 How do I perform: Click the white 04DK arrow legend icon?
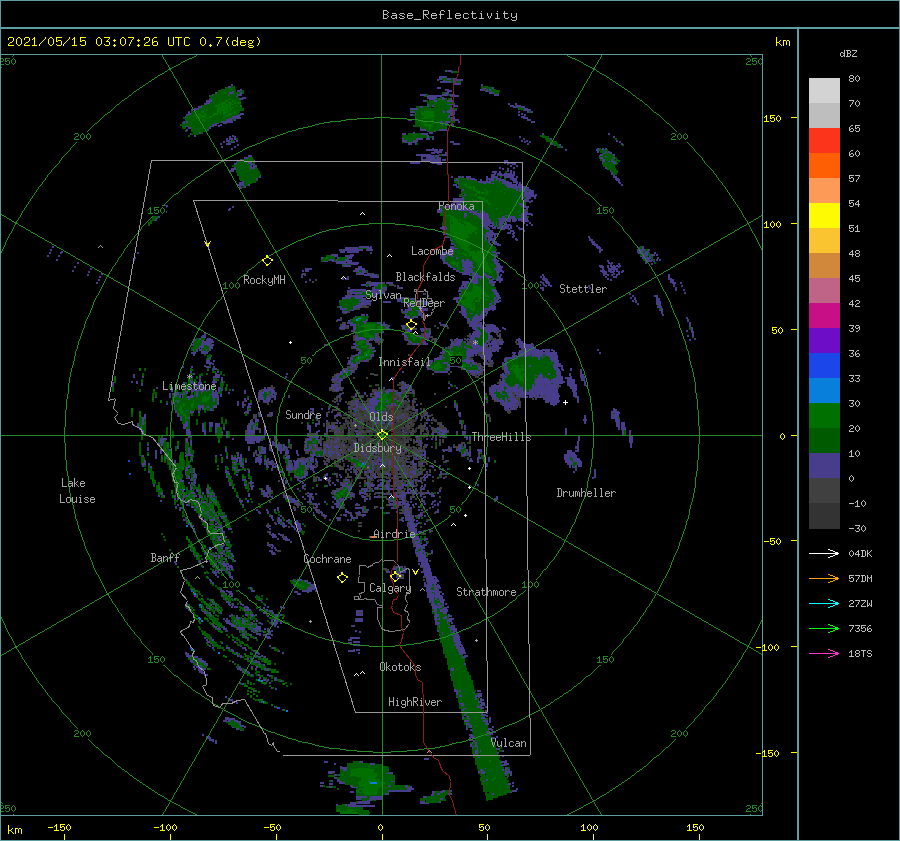coord(824,553)
